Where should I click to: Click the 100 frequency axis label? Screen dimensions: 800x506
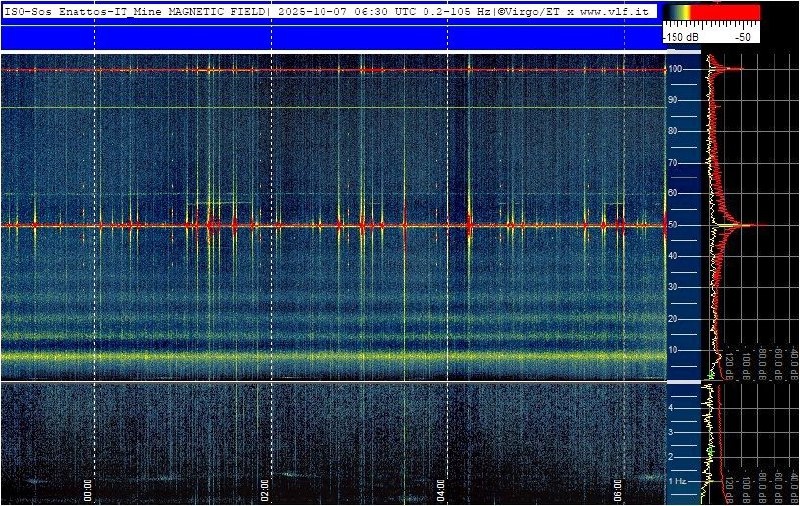(676, 69)
